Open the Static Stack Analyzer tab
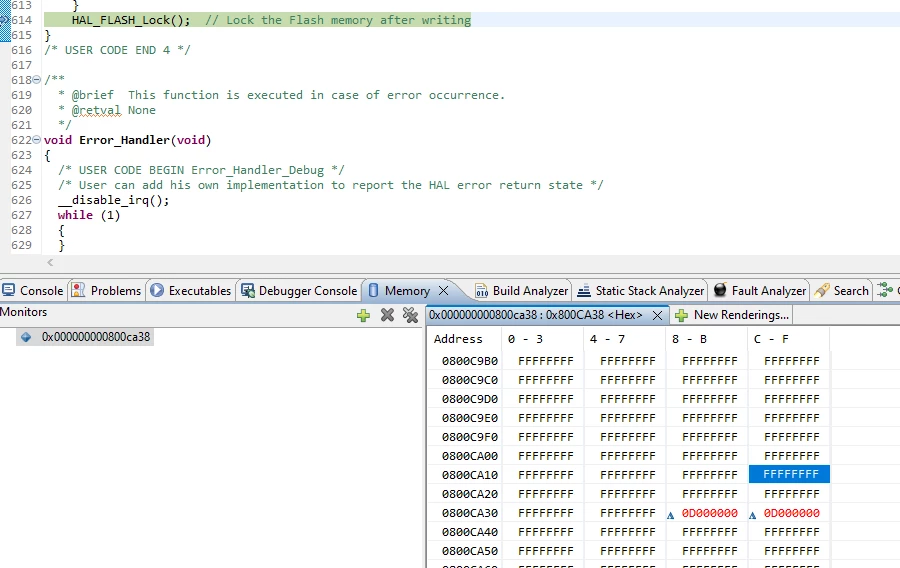900x568 pixels. (x=641, y=291)
